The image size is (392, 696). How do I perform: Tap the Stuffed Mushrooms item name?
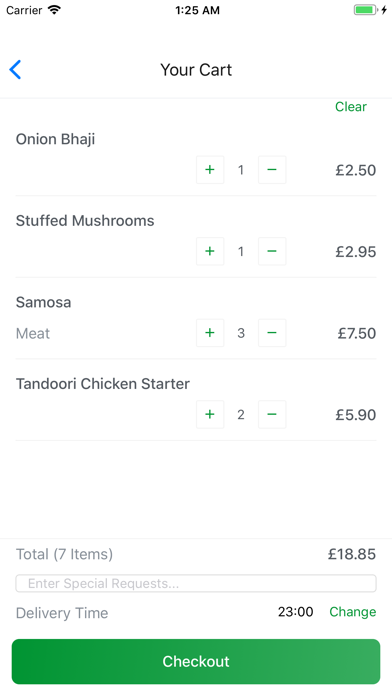85,221
